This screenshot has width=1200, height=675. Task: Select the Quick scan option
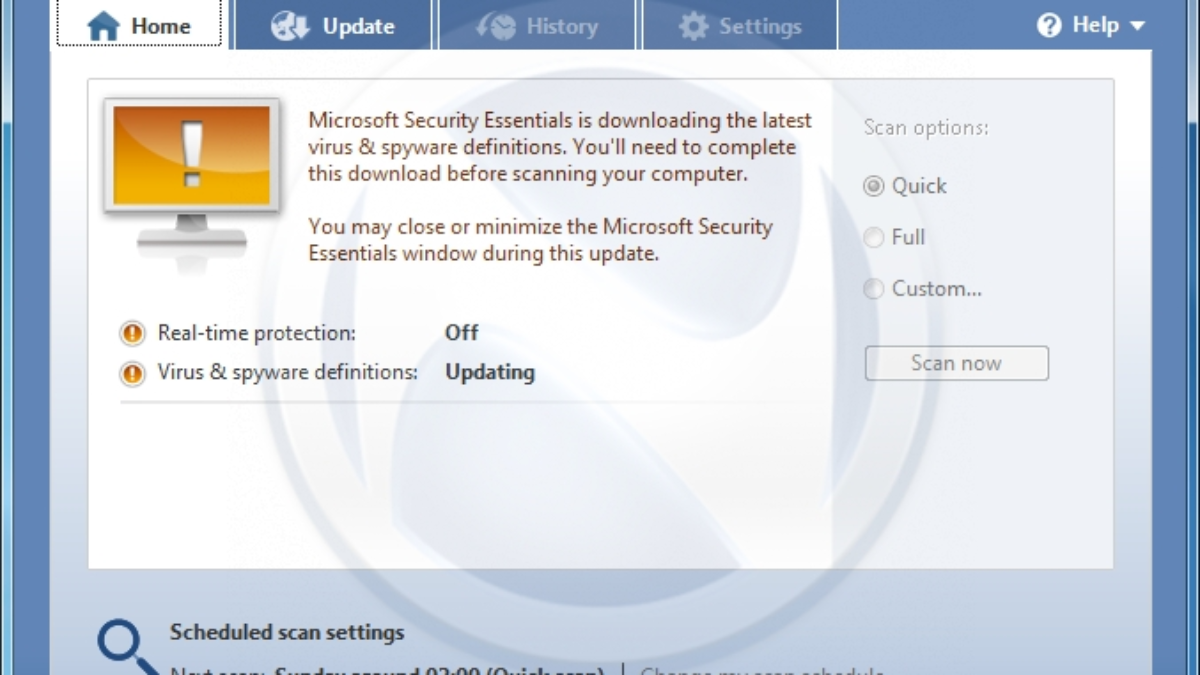coord(874,186)
